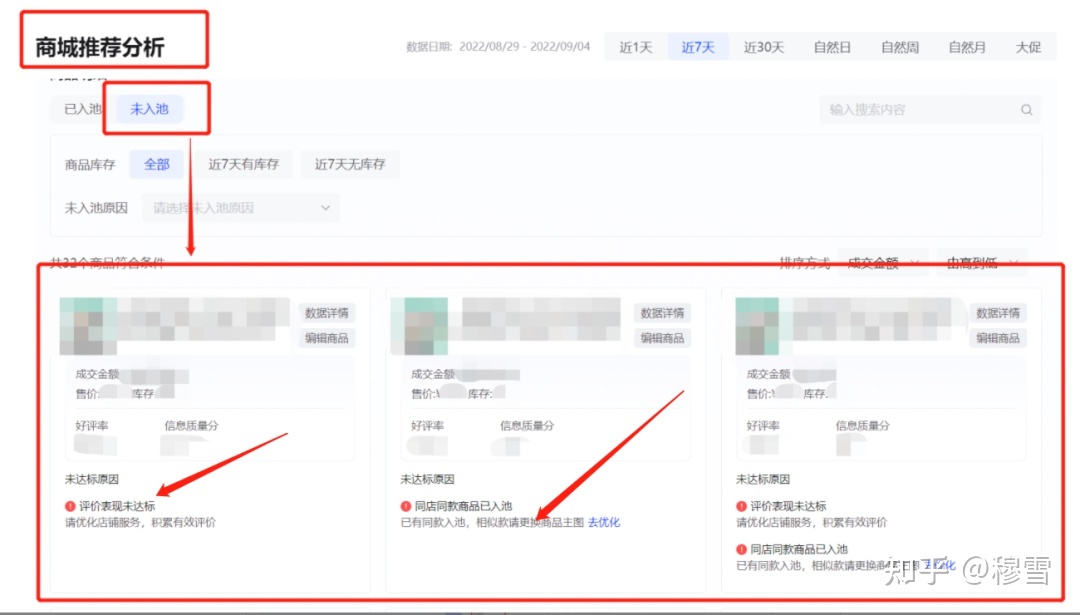The height and width of the screenshot is (615, 1080).
Task: Open 去优化 link in the middle card
Action: click(604, 522)
